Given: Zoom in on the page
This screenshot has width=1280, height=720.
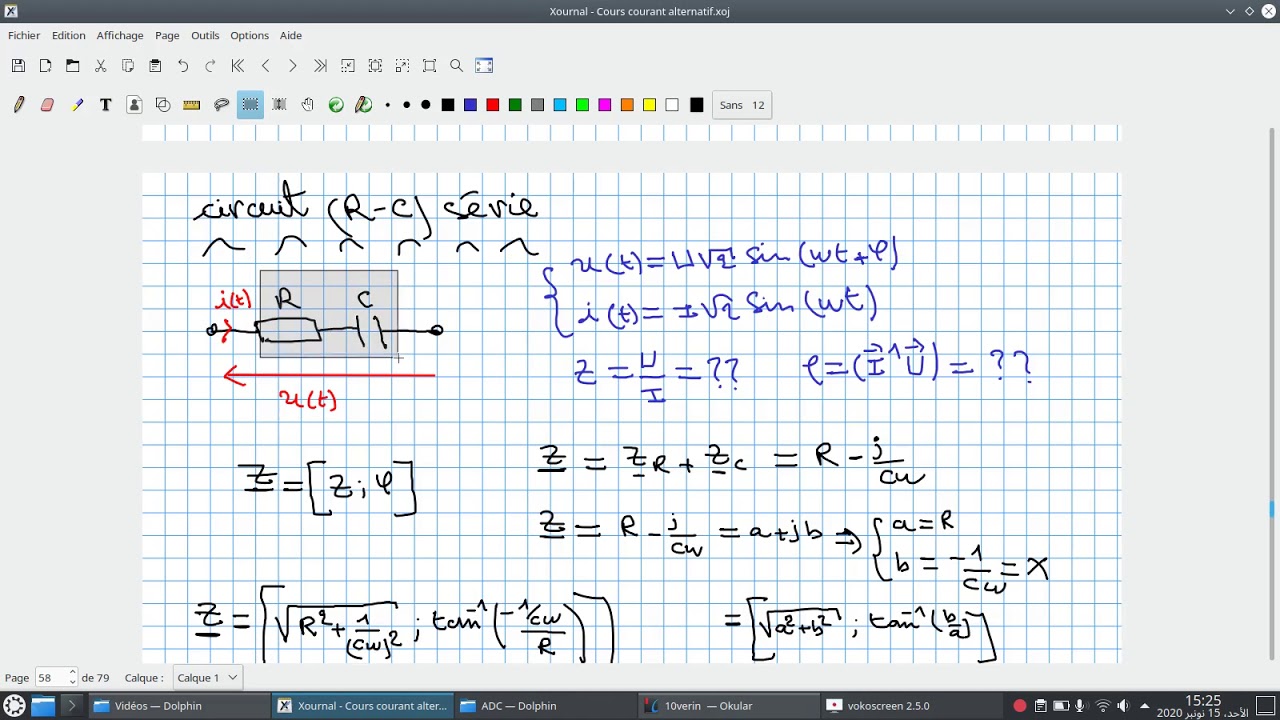Looking at the screenshot, I should 402,66.
